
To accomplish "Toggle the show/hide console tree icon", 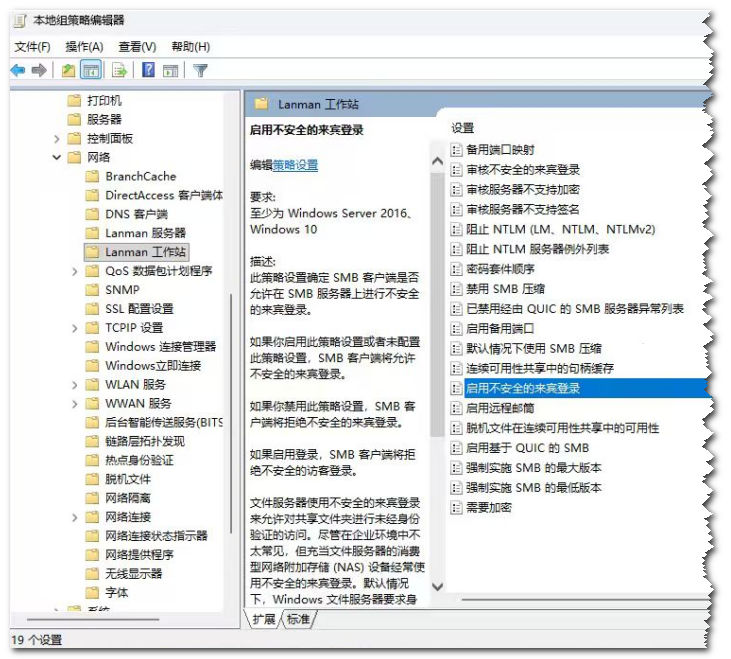I will coord(91,70).
